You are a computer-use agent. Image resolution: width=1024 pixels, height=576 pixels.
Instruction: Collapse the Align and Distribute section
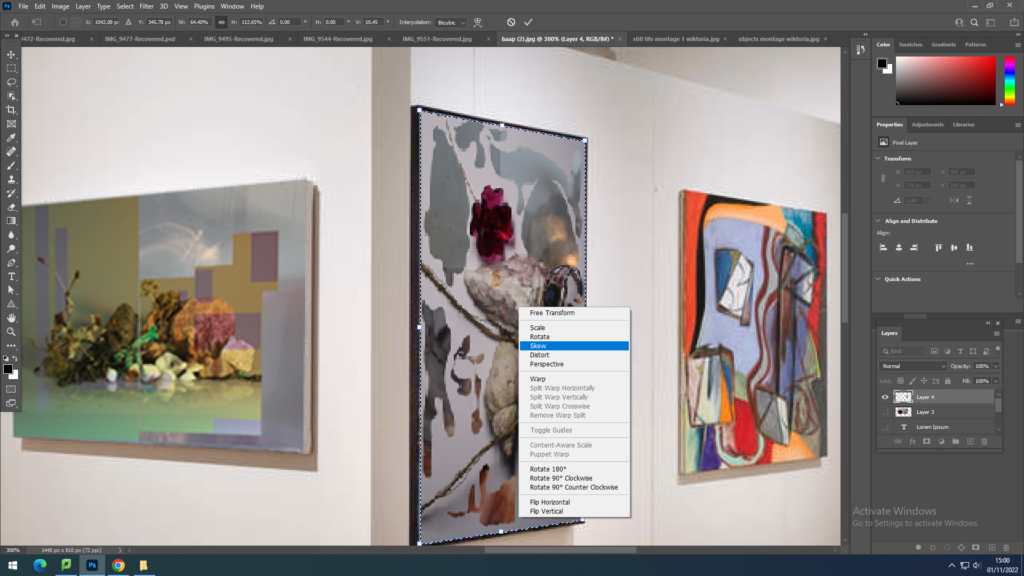pos(878,221)
